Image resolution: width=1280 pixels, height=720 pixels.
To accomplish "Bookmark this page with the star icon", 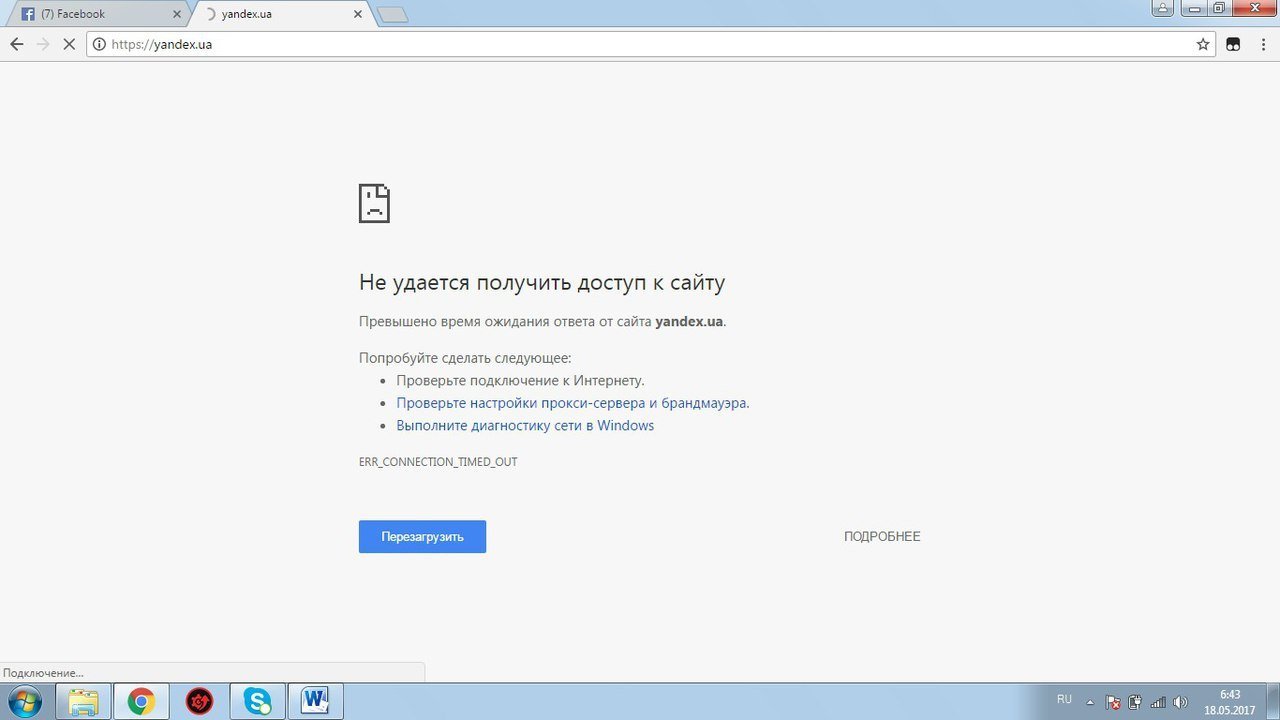I will 1203,44.
